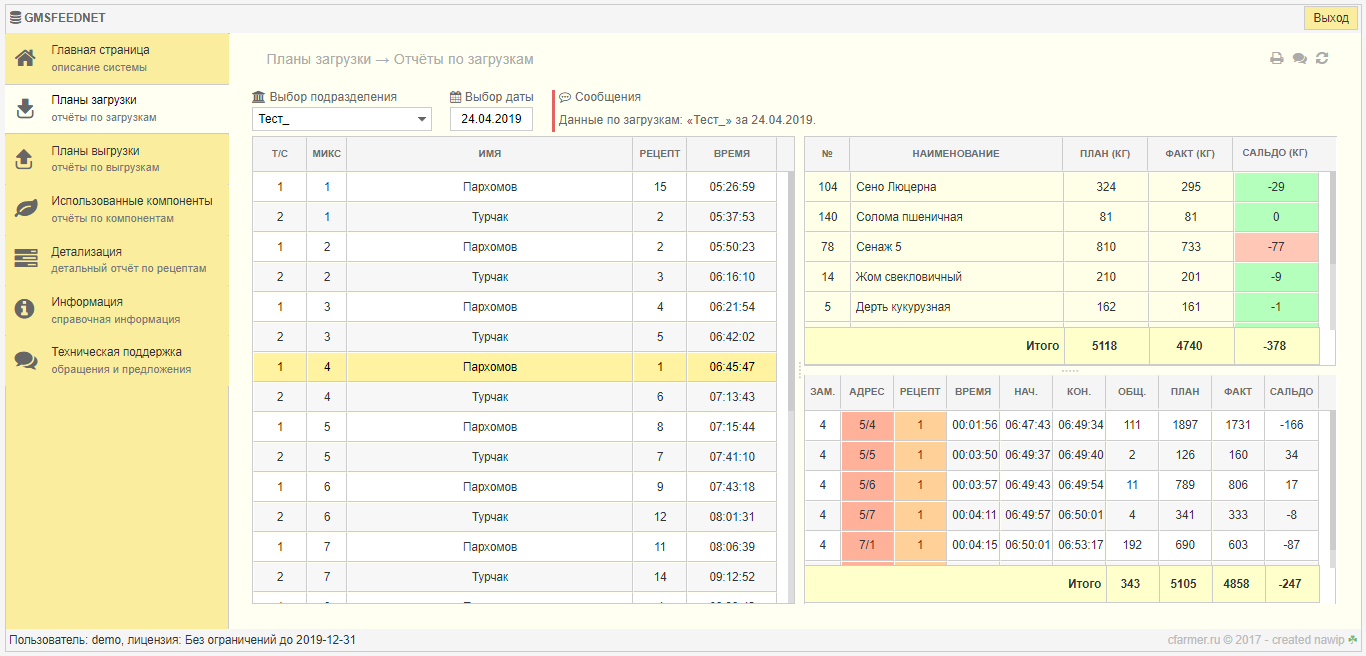Viewport: 1366px width, 656px height.
Task: Click the Дерть кукурузная component row
Action: coord(1062,307)
